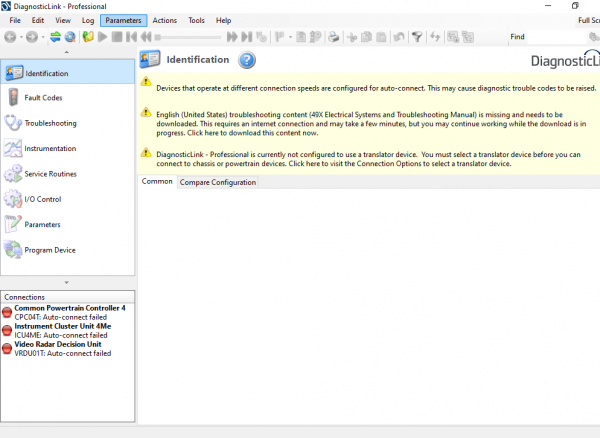Click the binoculars find icon beside Find box

[594, 37]
